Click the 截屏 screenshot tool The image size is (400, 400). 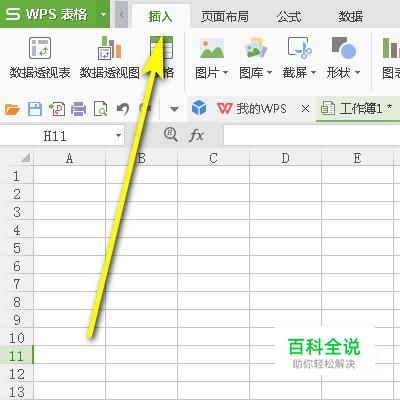pos(299,48)
